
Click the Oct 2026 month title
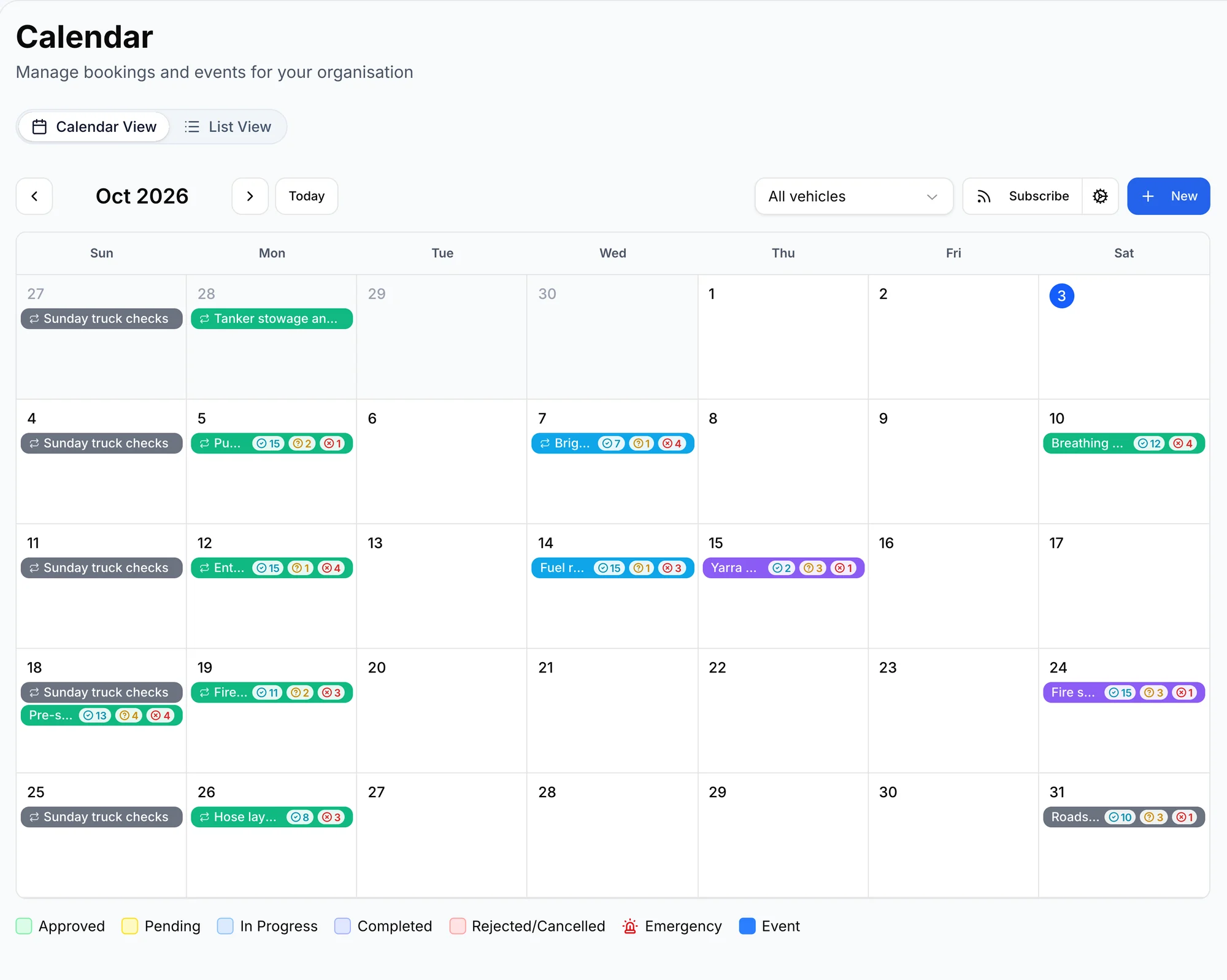pos(142,196)
